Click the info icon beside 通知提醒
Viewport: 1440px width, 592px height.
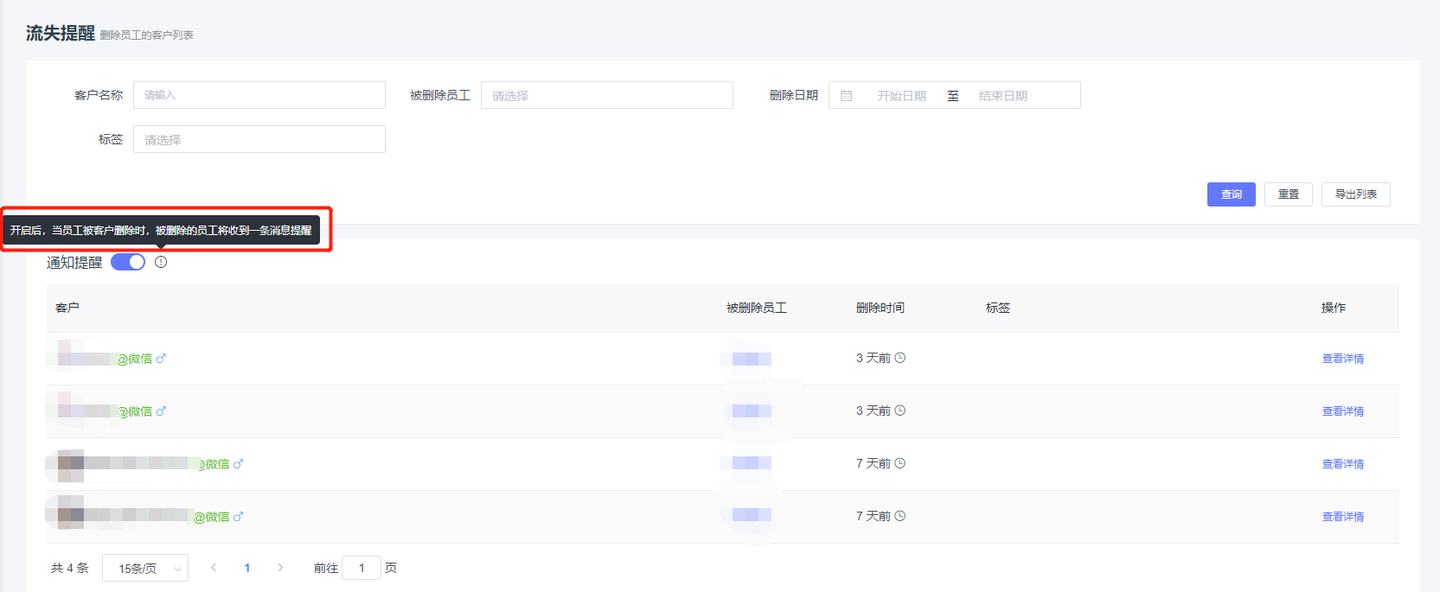tap(161, 262)
